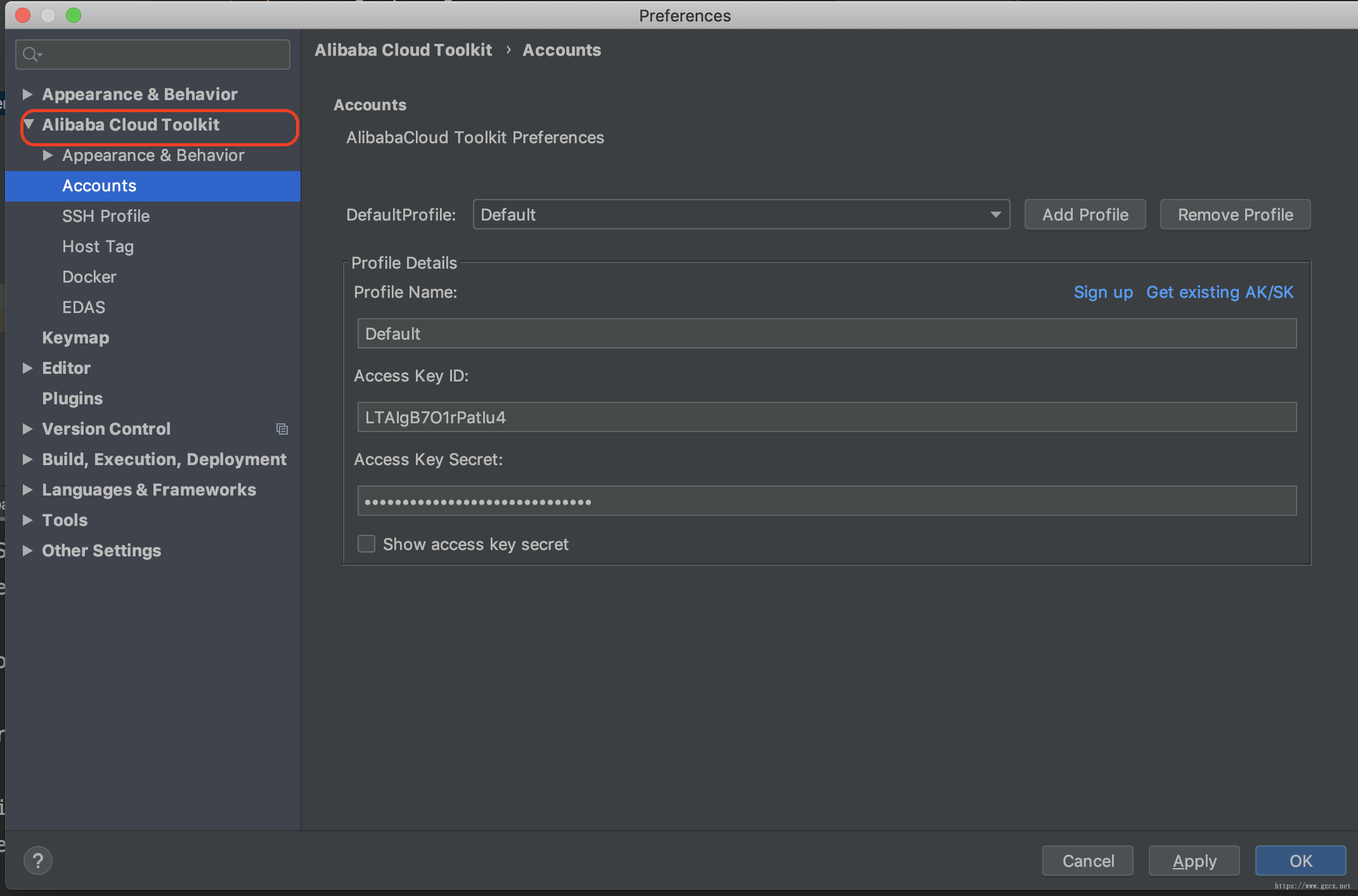Open the Plugins settings page
This screenshot has width=1358, height=896.
[72, 399]
